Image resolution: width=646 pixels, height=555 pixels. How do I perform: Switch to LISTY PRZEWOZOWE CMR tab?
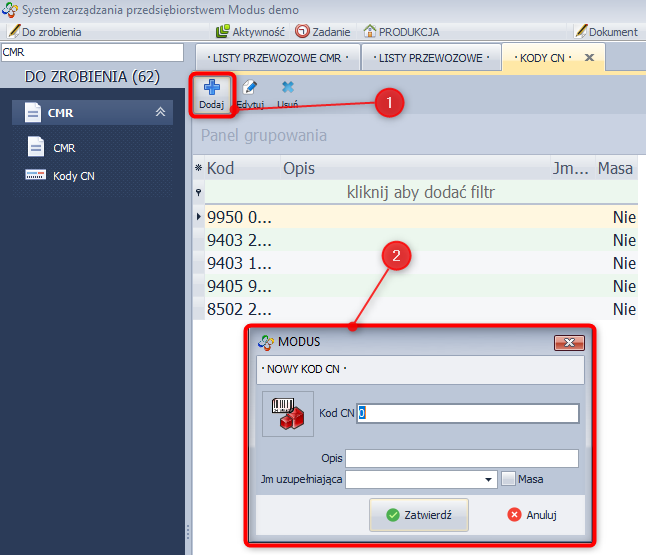click(x=277, y=58)
